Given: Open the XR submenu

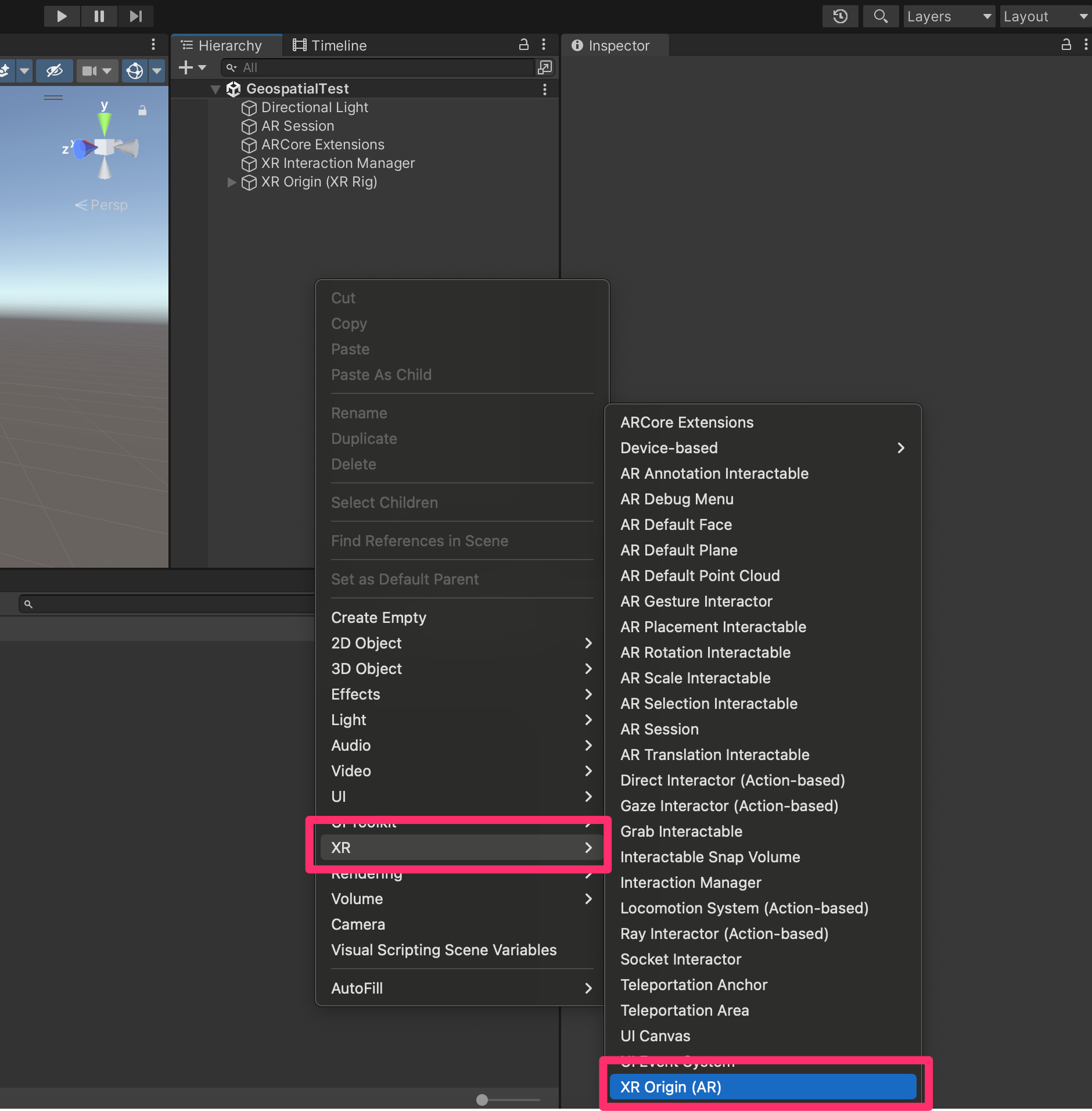Looking at the screenshot, I should point(462,848).
